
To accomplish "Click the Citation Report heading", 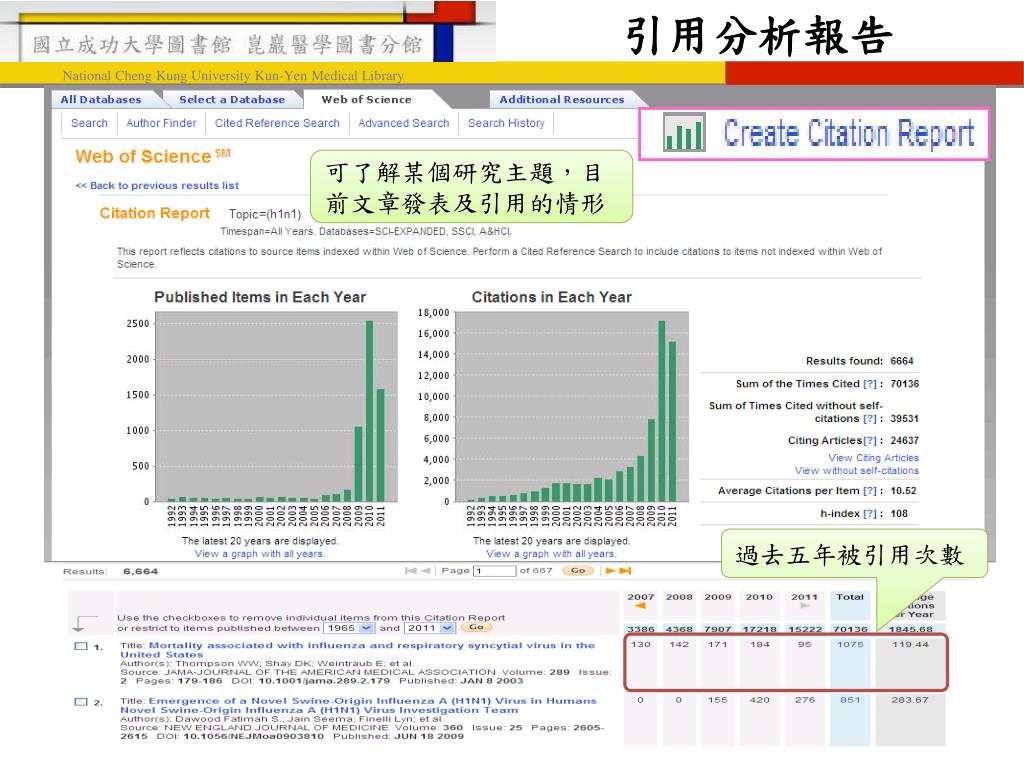I will [155, 214].
